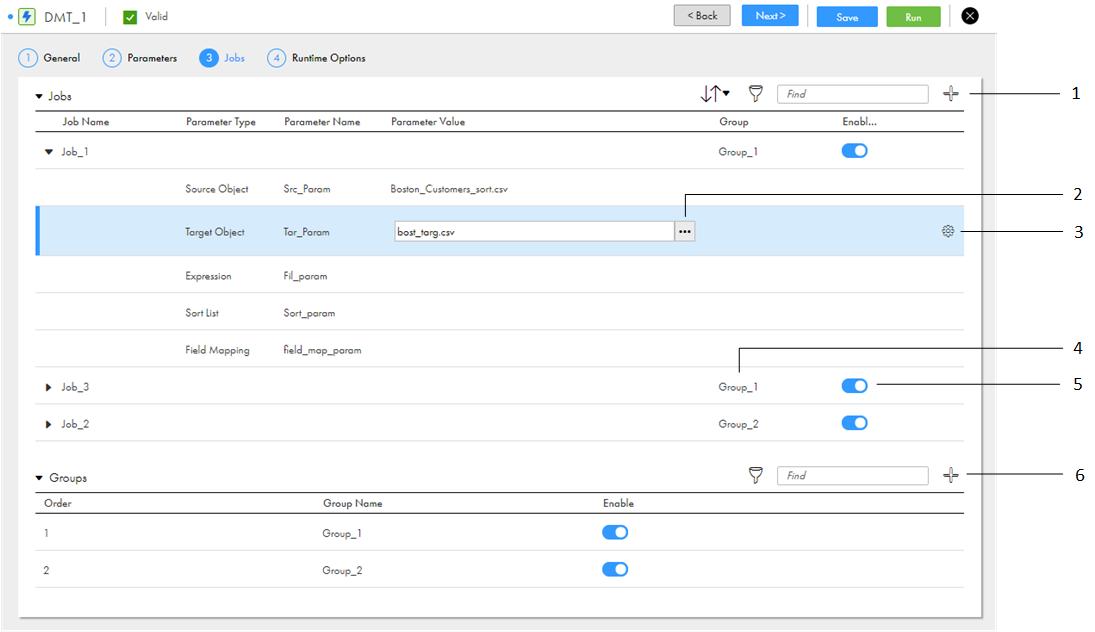Close the task with the X button
1095x632 pixels.
point(970,16)
